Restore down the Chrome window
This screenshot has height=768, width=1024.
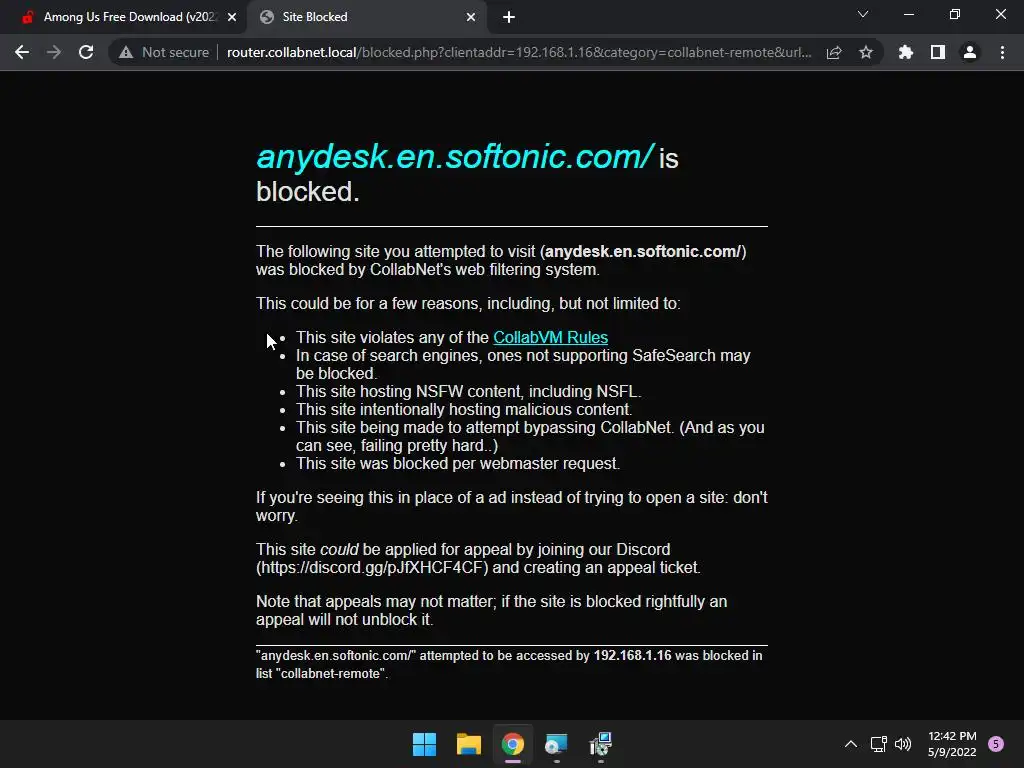[955, 14]
